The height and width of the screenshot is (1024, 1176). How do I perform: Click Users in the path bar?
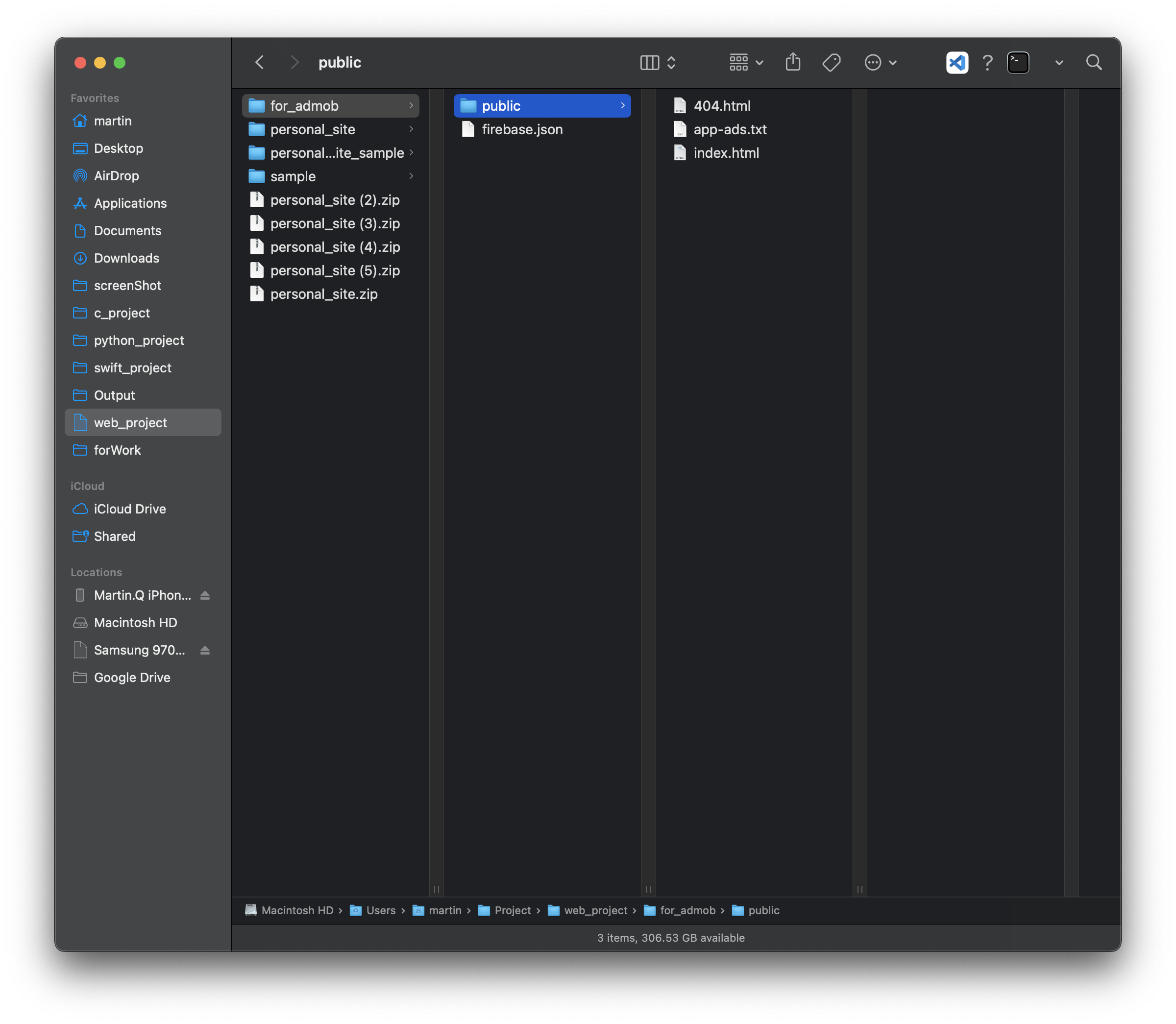[380, 910]
